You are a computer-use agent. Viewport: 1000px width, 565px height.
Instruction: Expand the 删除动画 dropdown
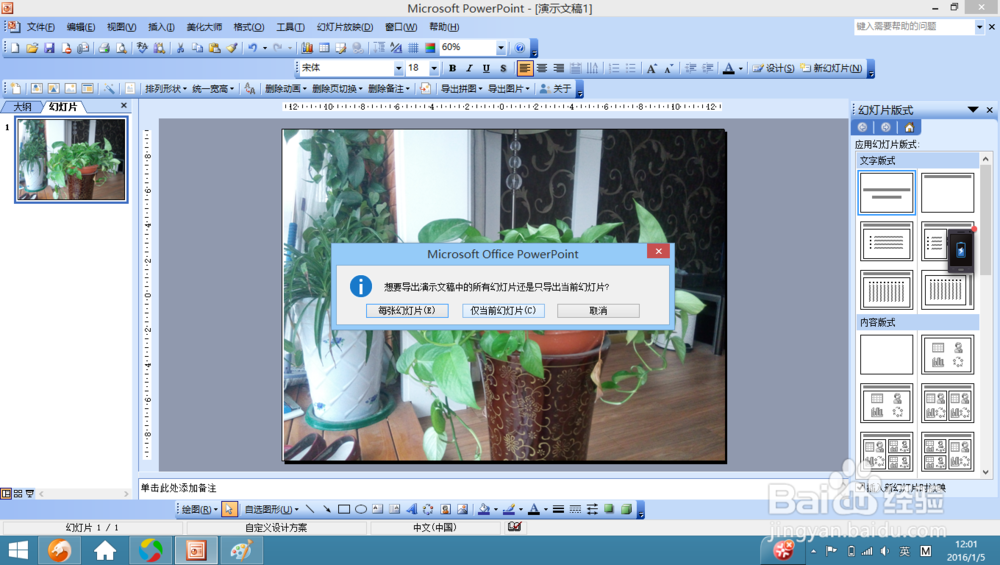[286, 89]
